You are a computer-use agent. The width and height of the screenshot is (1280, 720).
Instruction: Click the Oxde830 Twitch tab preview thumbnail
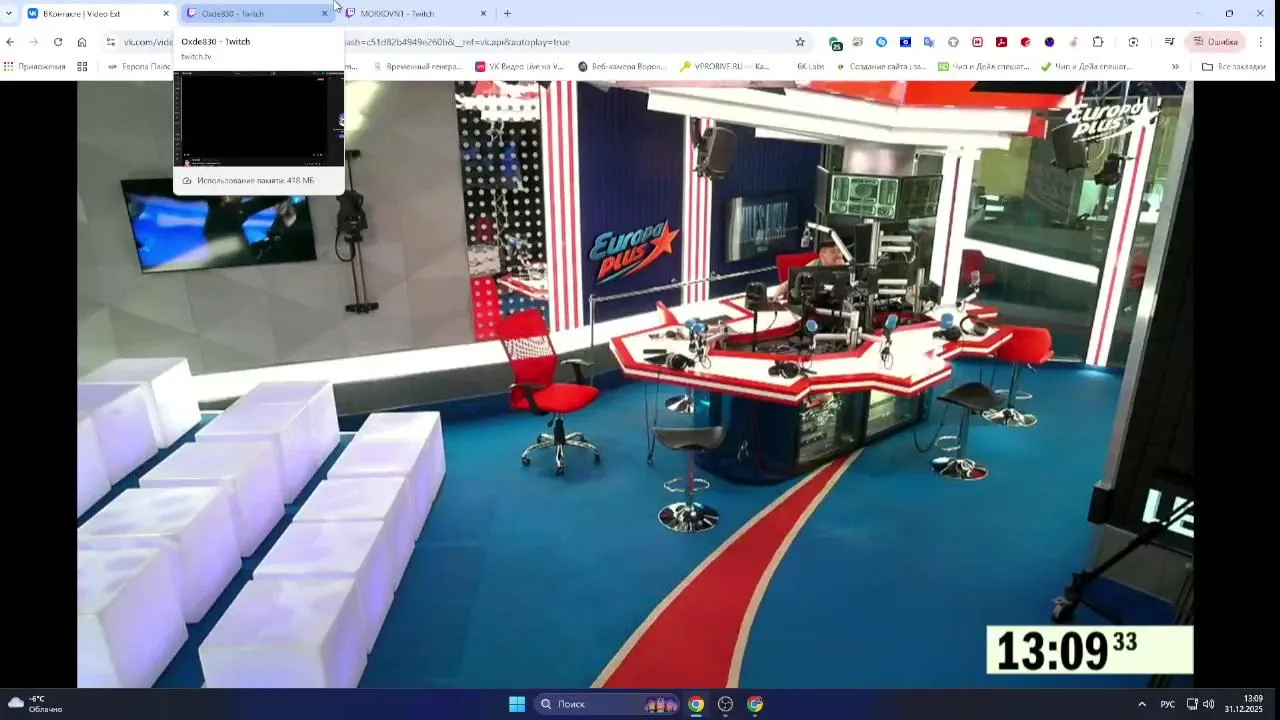click(259, 118)
